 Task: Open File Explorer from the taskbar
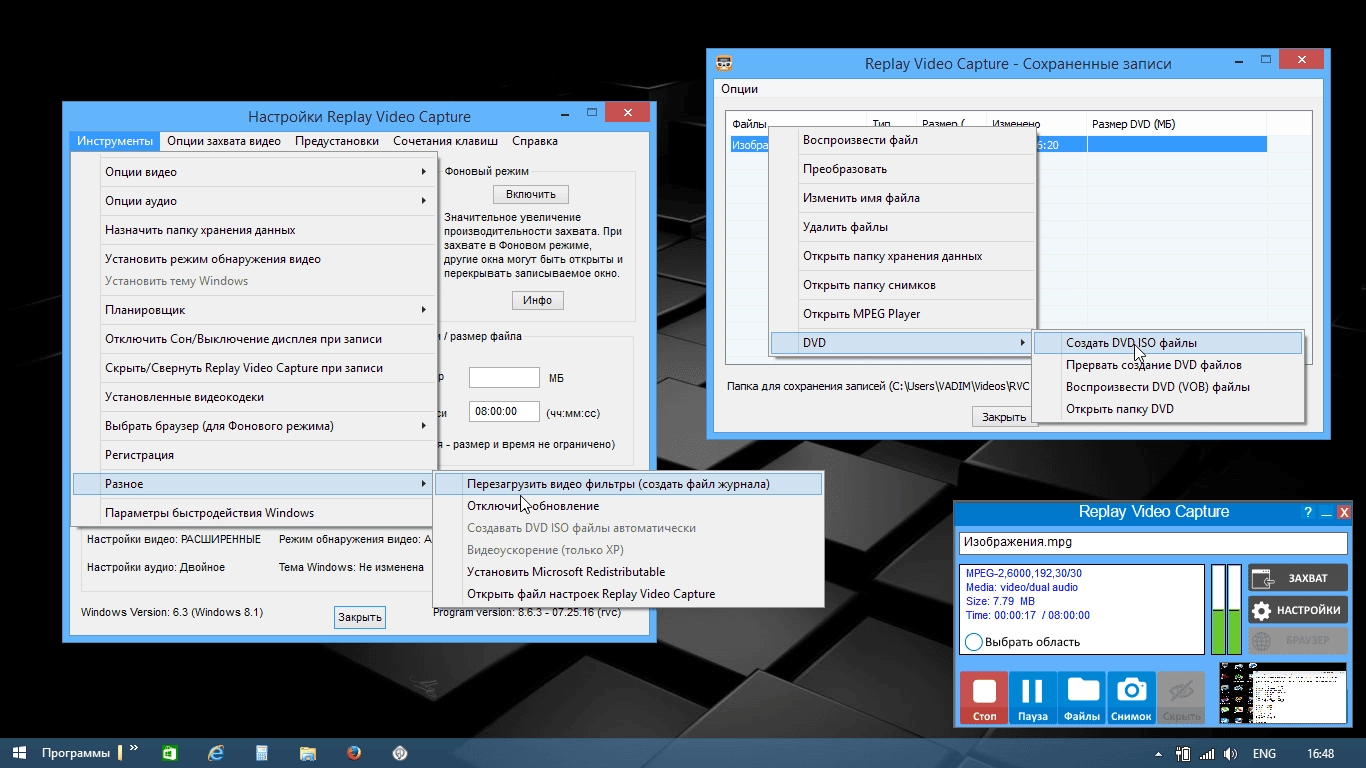click(308, 753)
